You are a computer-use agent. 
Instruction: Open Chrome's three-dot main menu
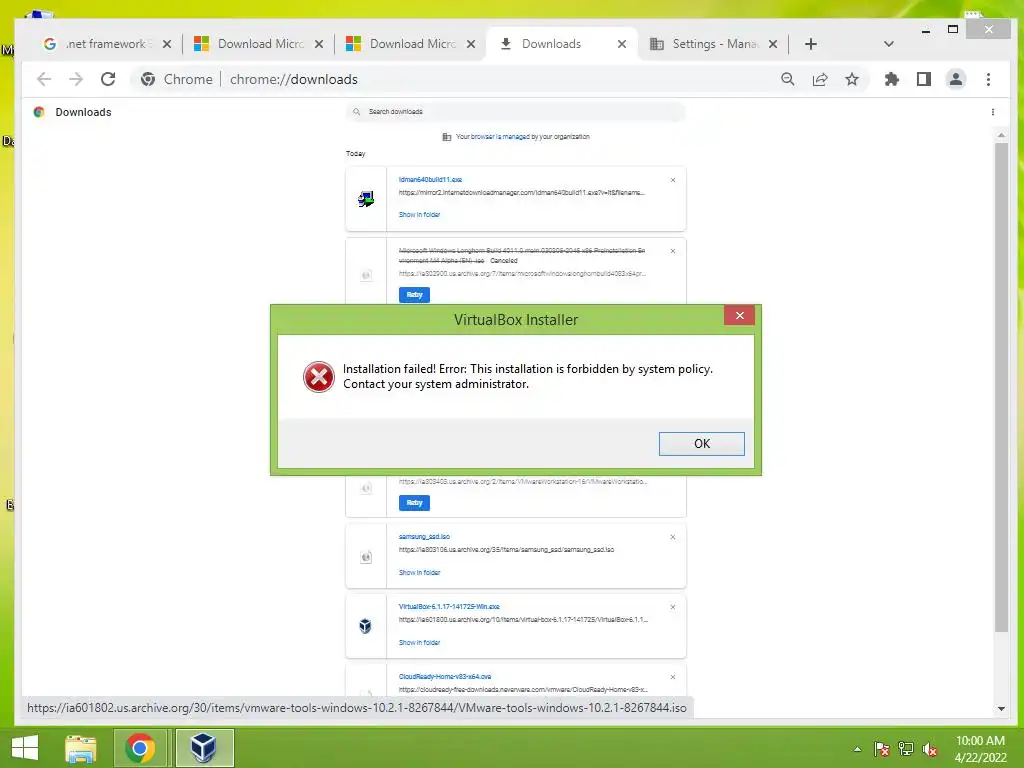(988, 79)
